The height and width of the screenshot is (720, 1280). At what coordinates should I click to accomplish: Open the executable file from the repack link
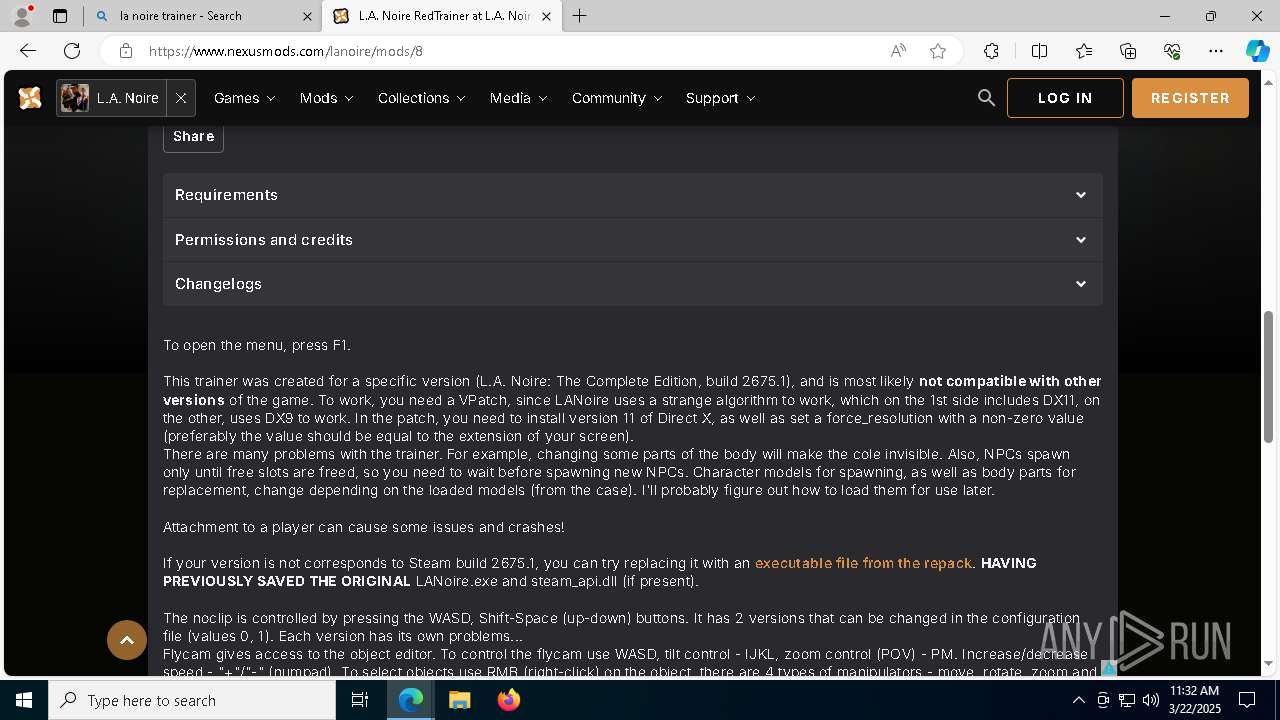(863, 563)
